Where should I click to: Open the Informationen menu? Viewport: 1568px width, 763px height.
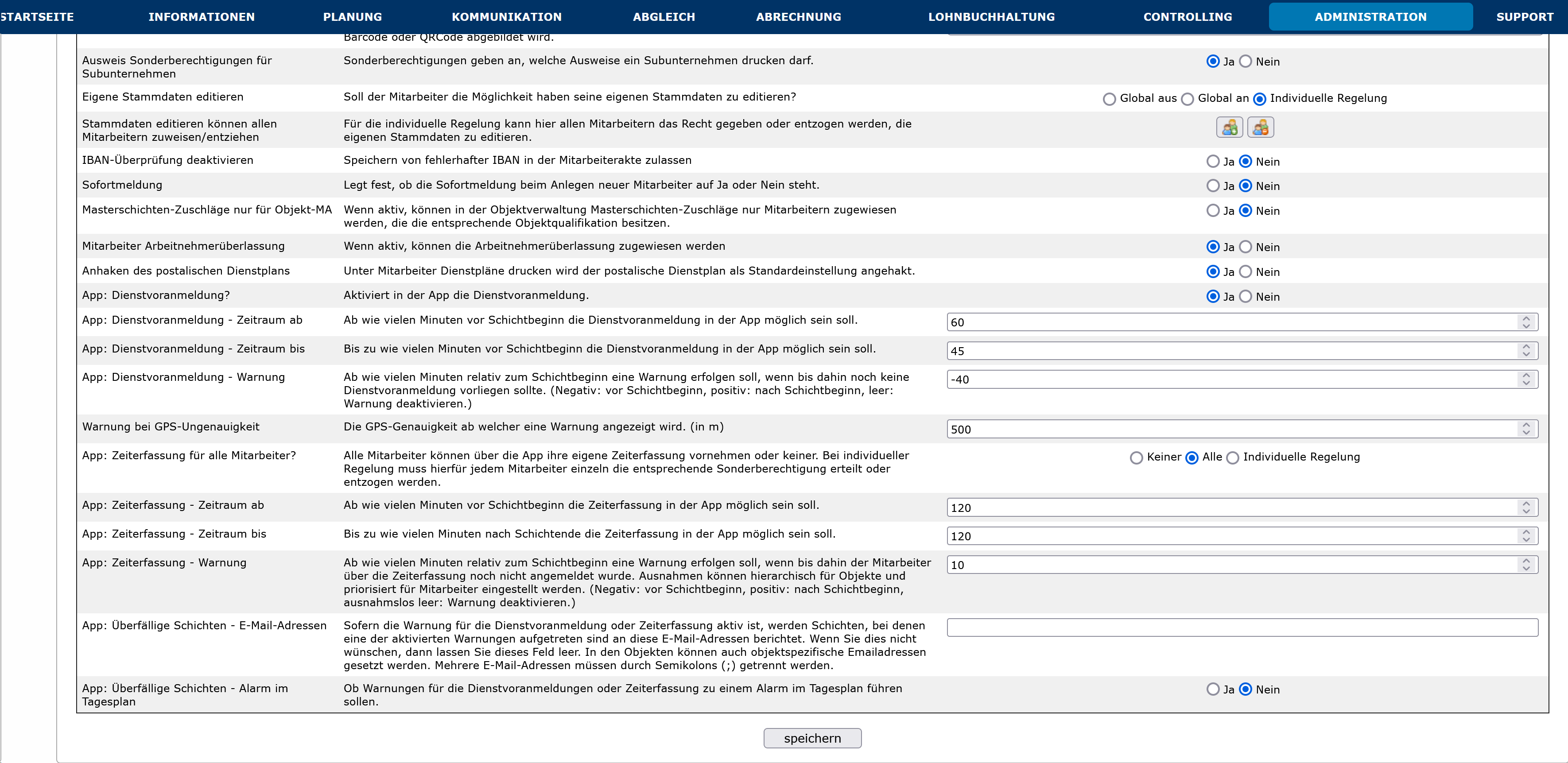pos(202,17)
